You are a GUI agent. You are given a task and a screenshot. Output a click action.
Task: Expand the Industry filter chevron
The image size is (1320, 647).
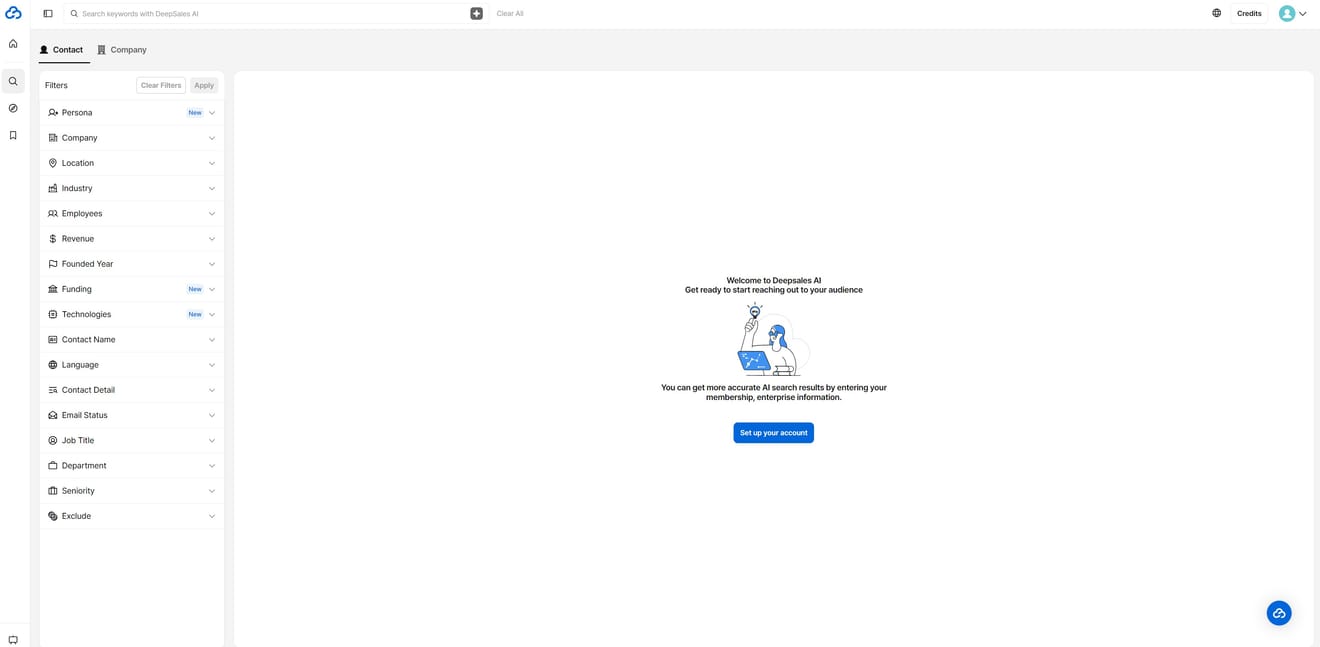click(x=212, y=188)
